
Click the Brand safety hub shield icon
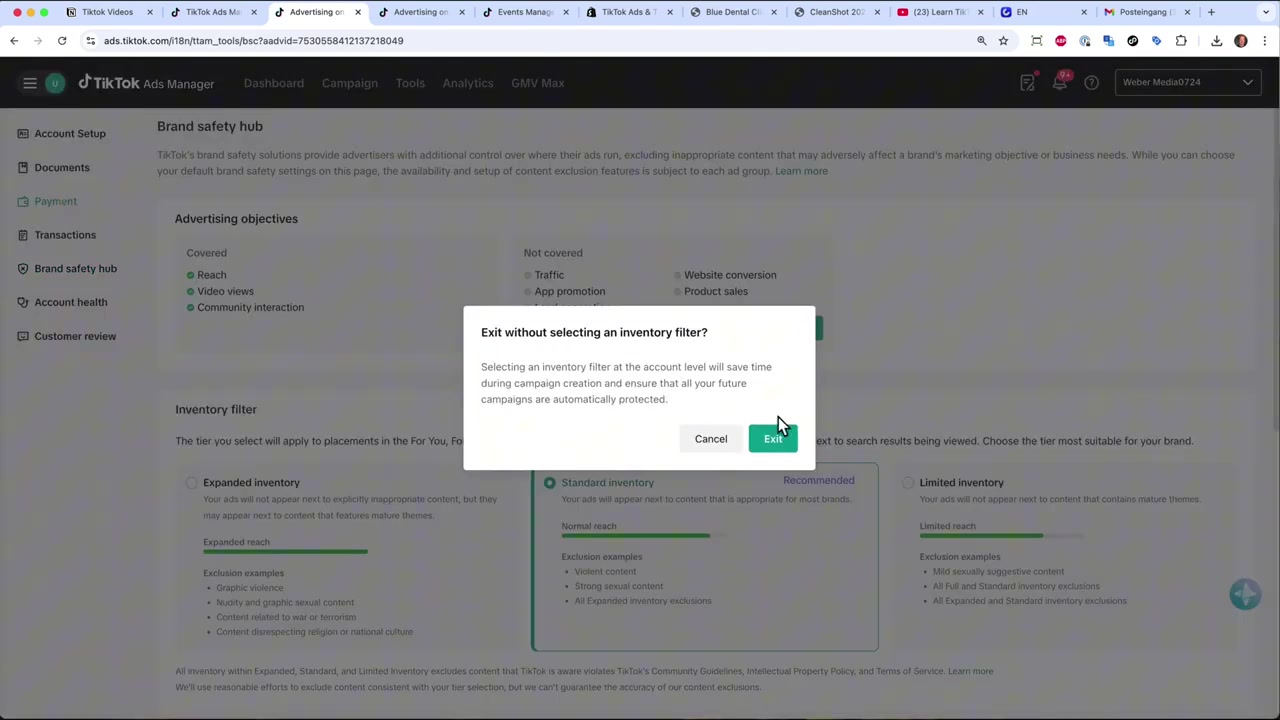click(x=23, y=268)
